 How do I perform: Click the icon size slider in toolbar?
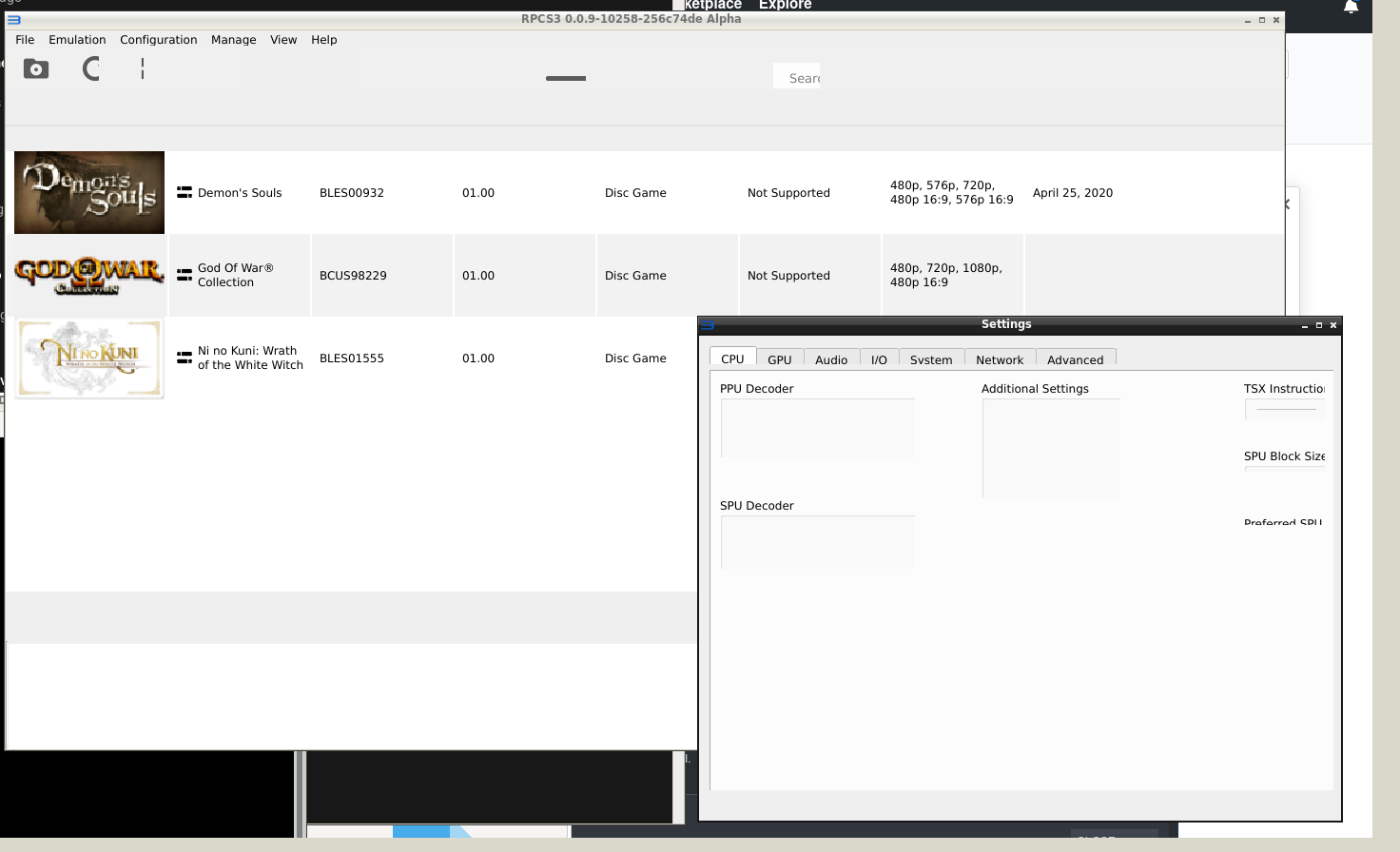point(566,78)
